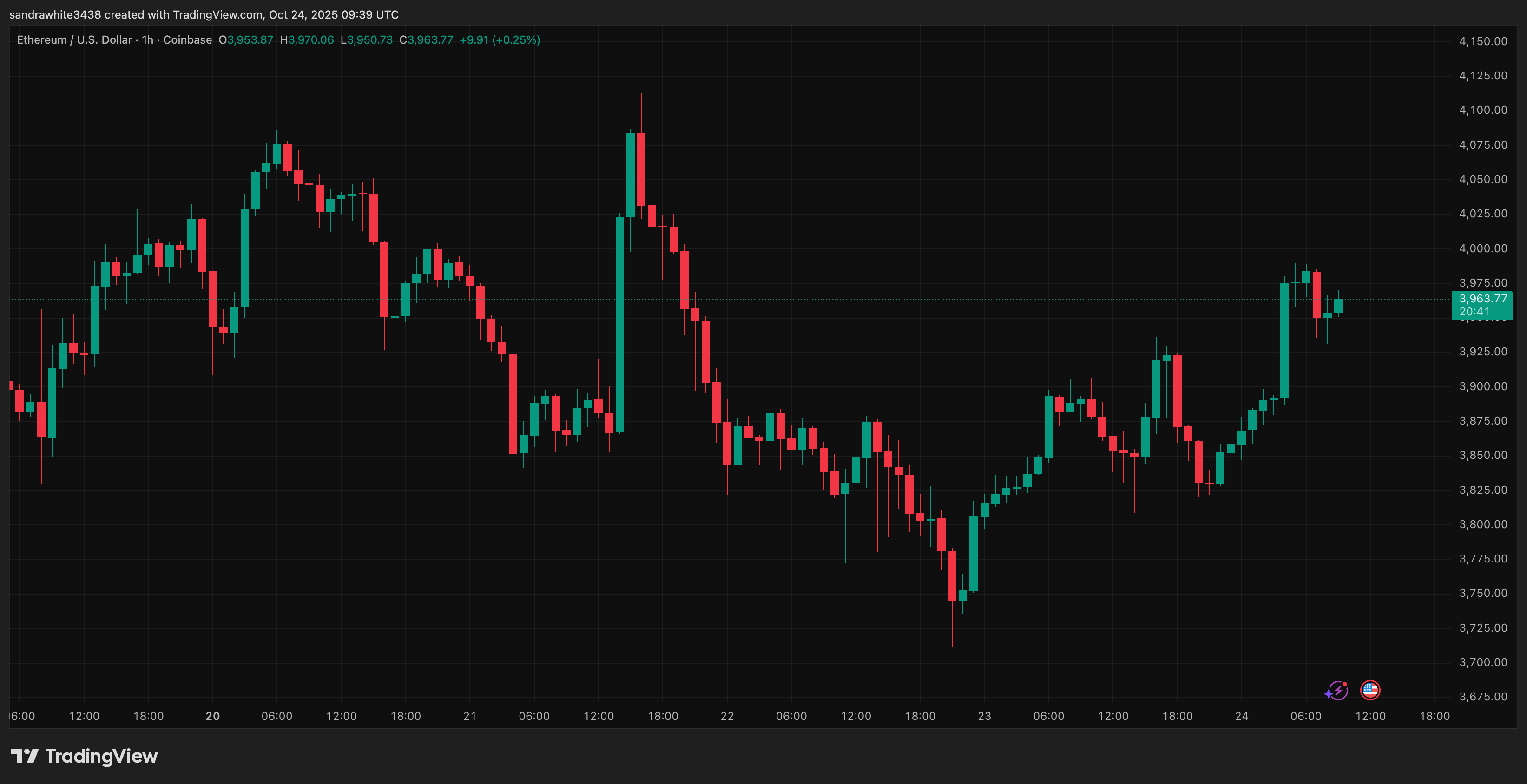Image resolution: width=1527 pixels, height=784 pixels.
Task: Click the TradingView logo at bottom left
Action: (x=84, y=756)
